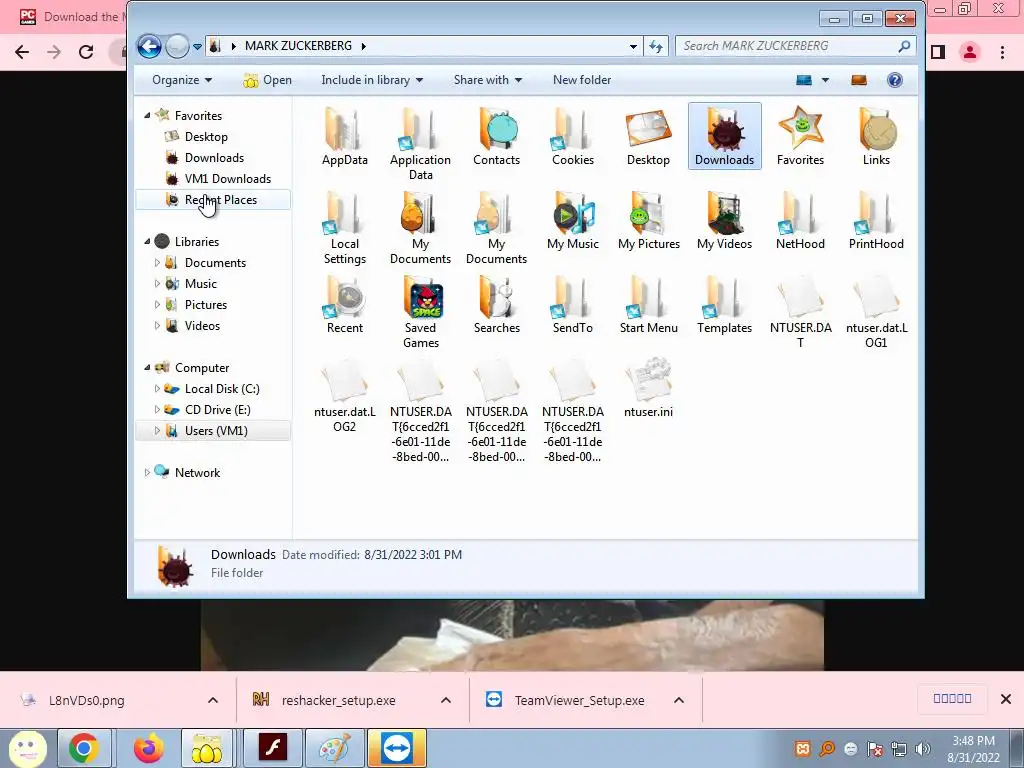Screen dimensions: 1024x768
Task: Click the Flash taskbar icon
Action: [x=272, y=748]
